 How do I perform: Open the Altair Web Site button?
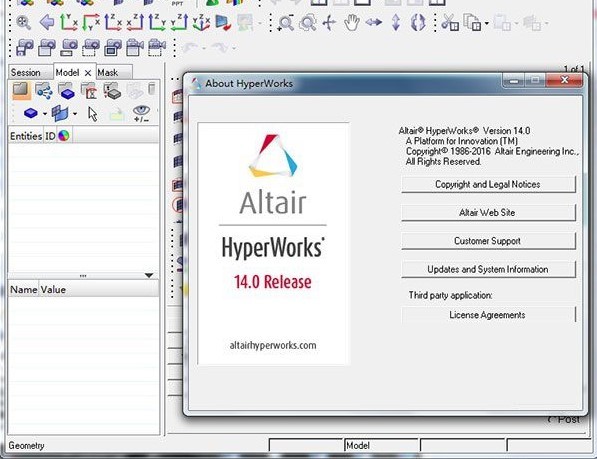(488, 212)
